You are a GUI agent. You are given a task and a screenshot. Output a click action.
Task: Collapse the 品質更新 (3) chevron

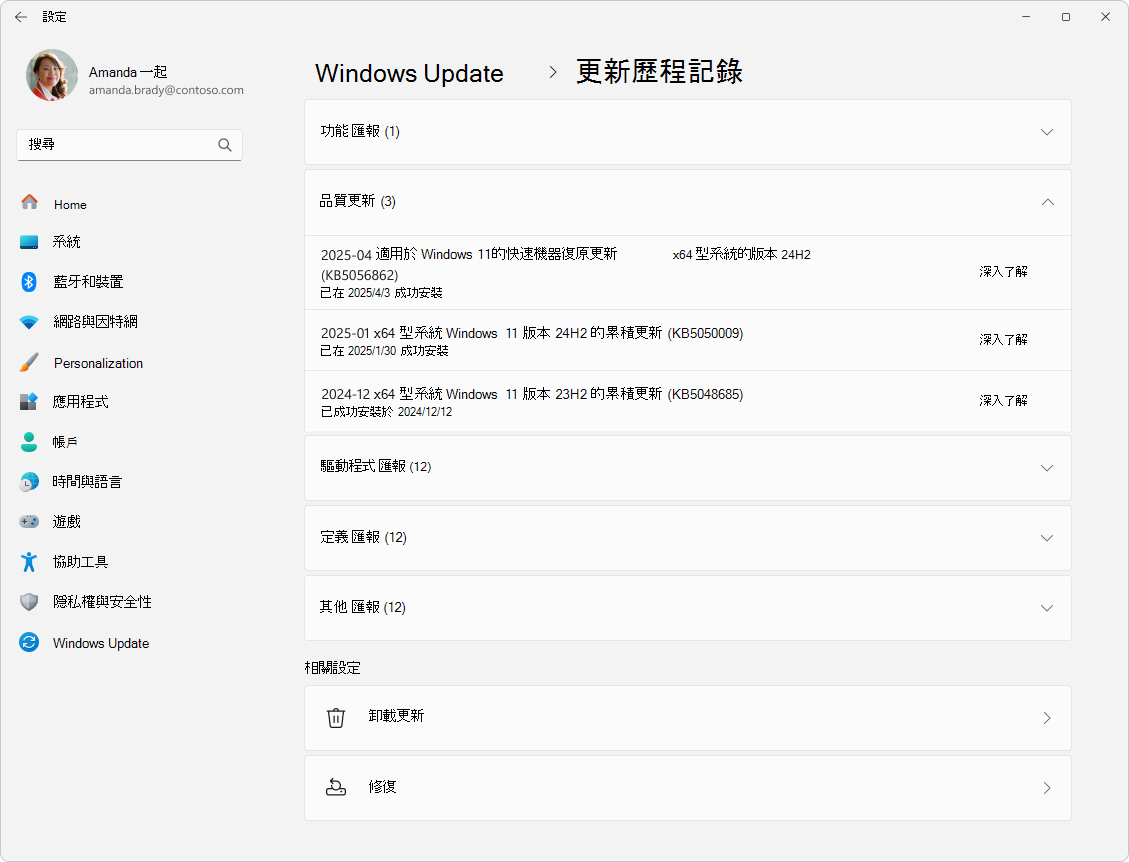click(1048, 202)
